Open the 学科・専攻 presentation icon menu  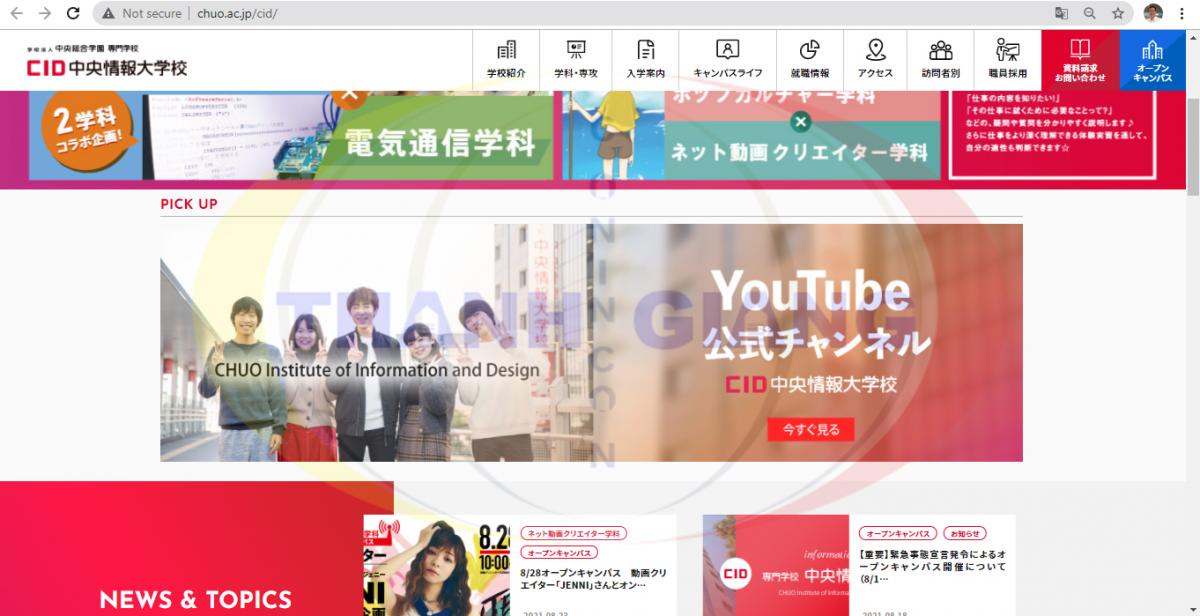575,60
